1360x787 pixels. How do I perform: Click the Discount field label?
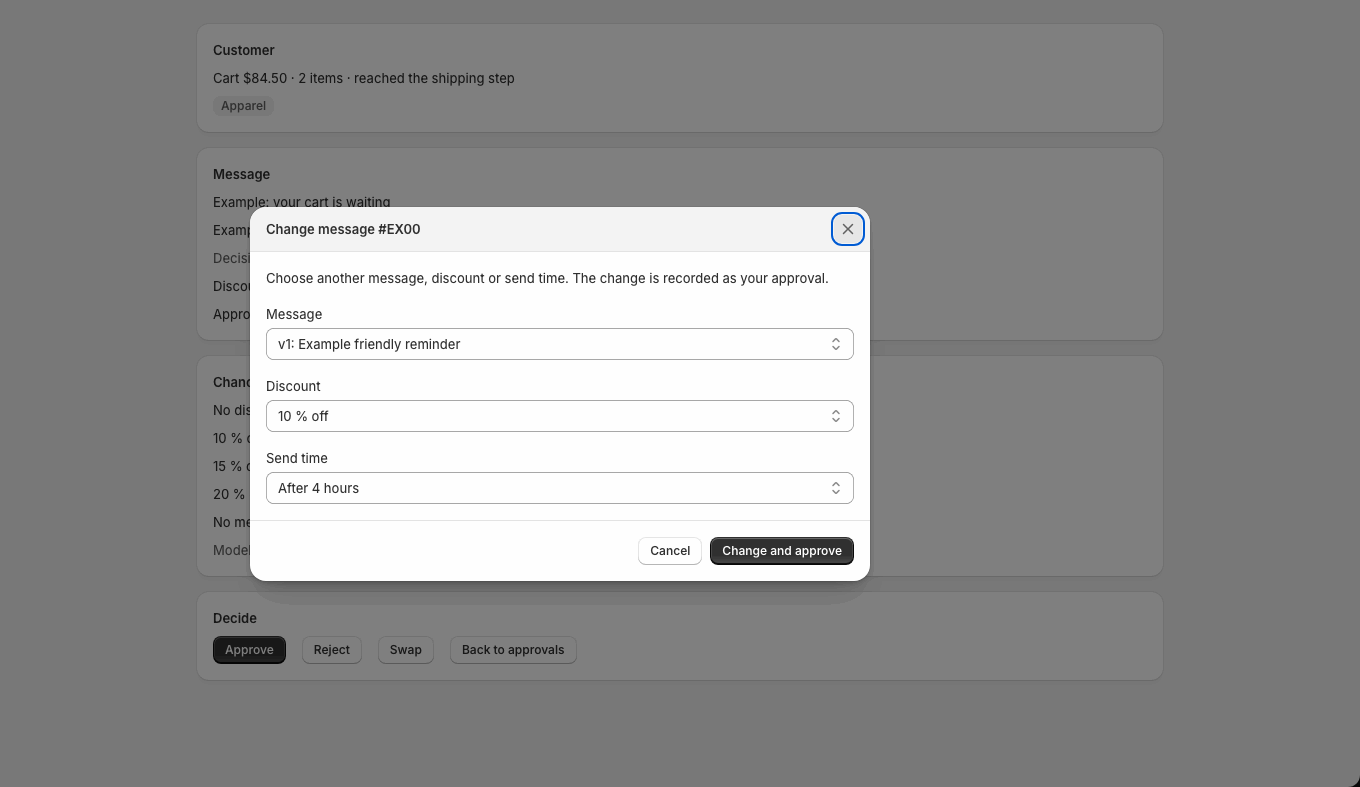tap(293, 386)
